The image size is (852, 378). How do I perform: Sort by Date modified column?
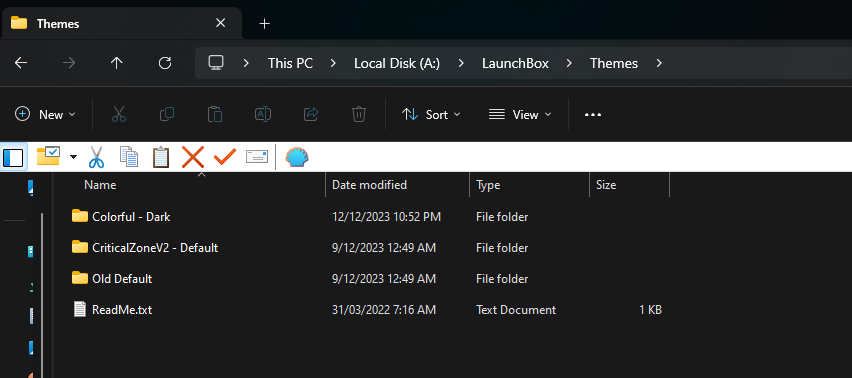(398, 185)
